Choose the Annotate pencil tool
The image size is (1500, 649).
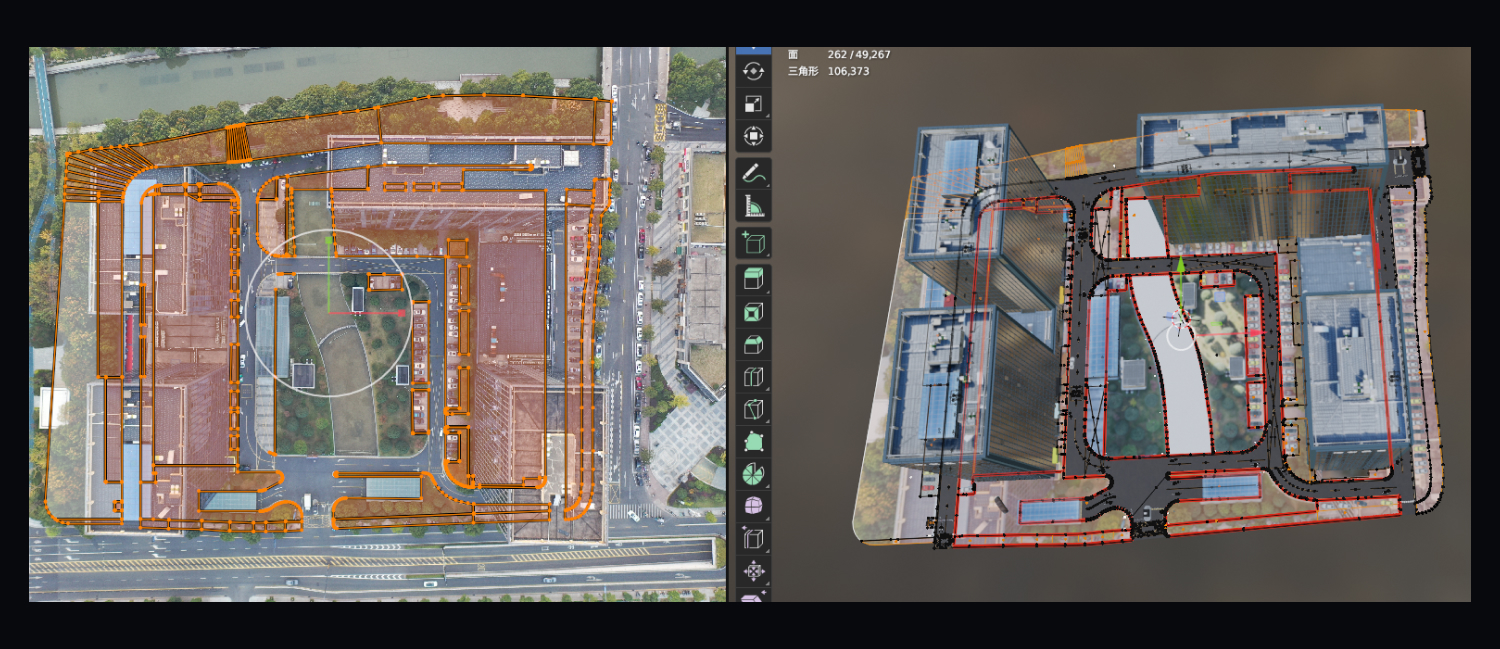click(x=753, y=174)
